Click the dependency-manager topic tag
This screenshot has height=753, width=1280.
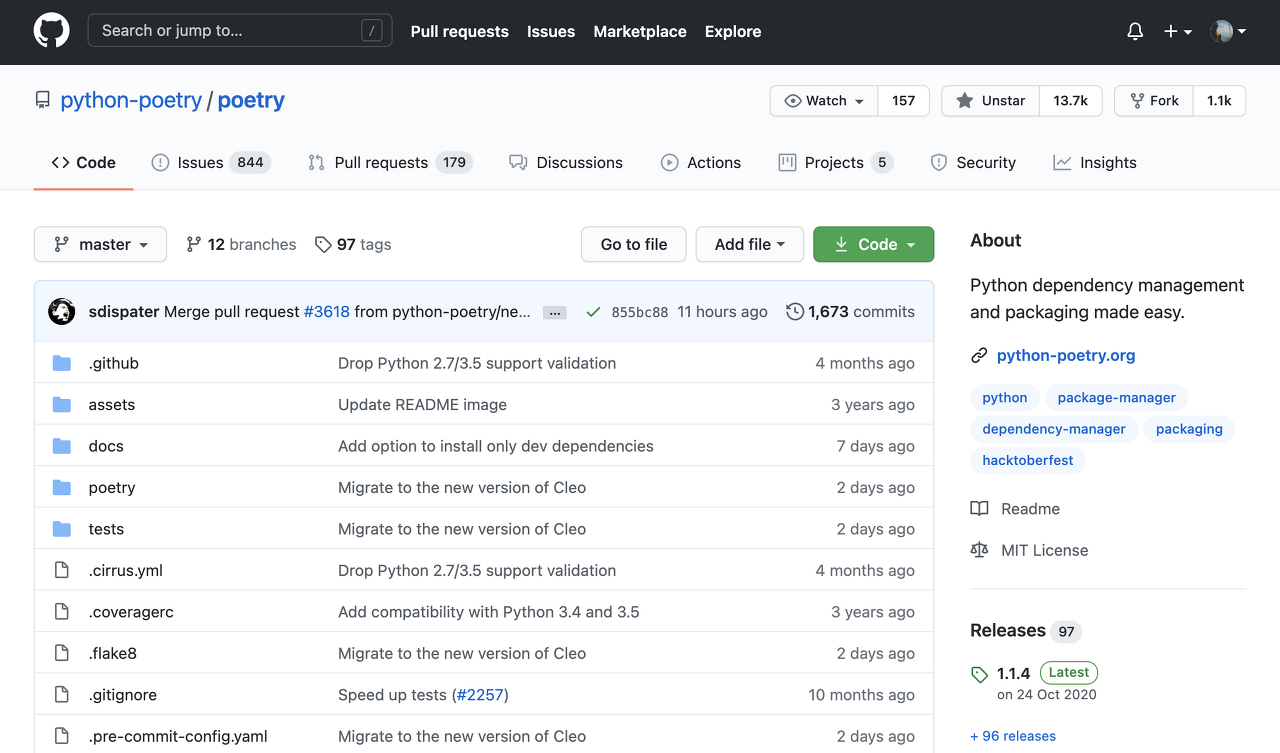click(x=1054, y=429)
